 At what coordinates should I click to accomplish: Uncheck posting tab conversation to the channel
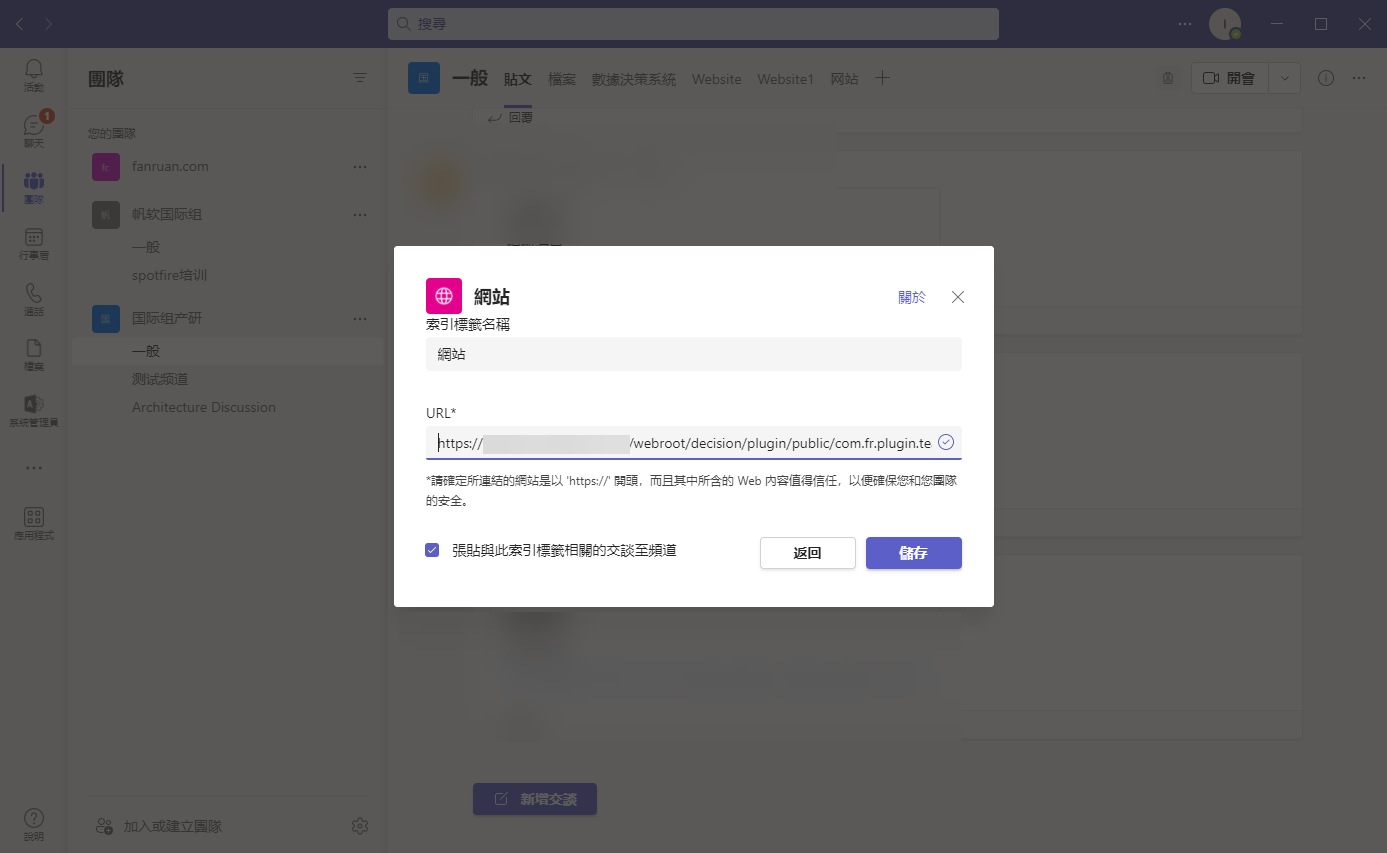coord(431,549)
